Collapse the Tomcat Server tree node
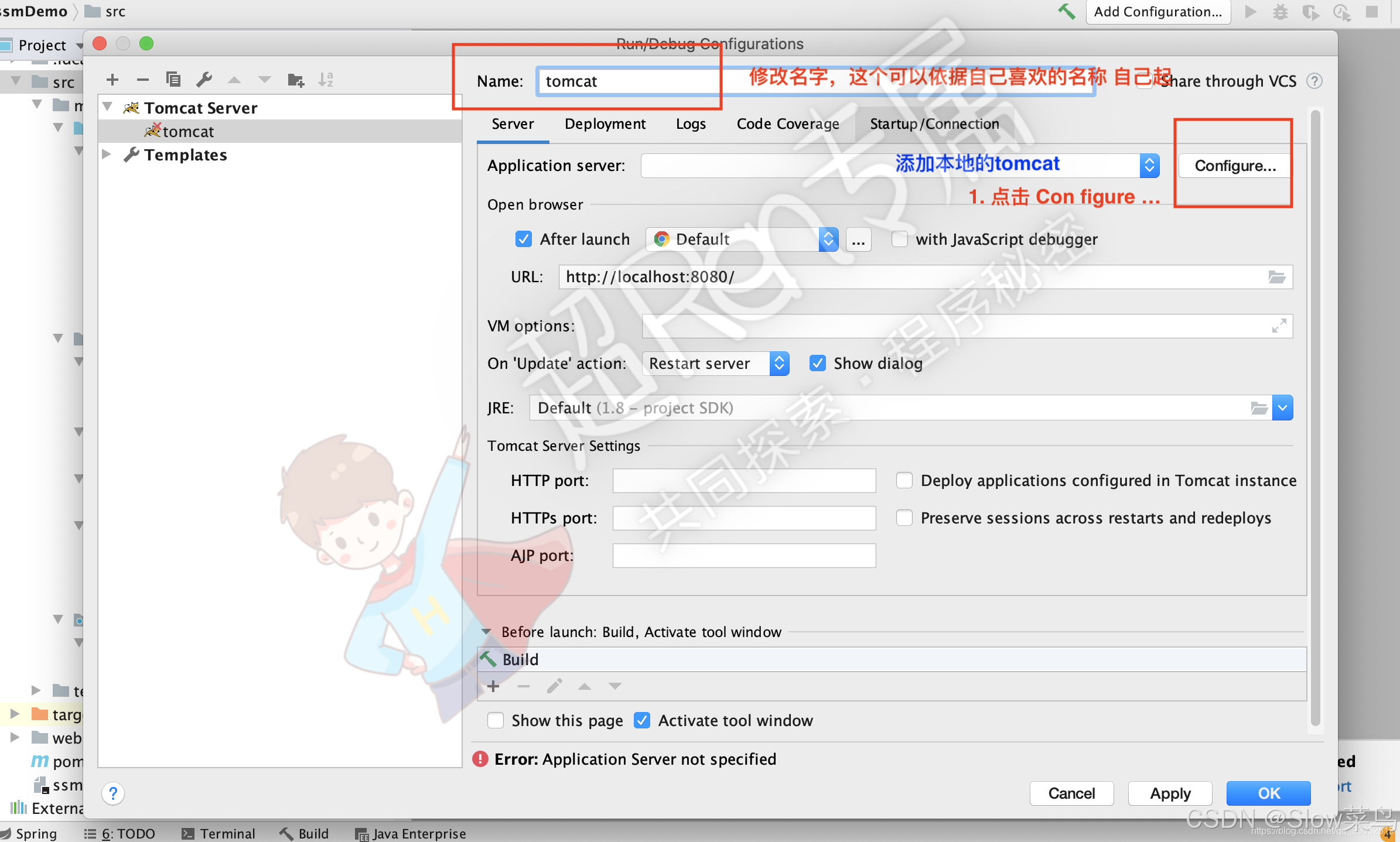Screen dimensions: 1400x842 [107, 107]
